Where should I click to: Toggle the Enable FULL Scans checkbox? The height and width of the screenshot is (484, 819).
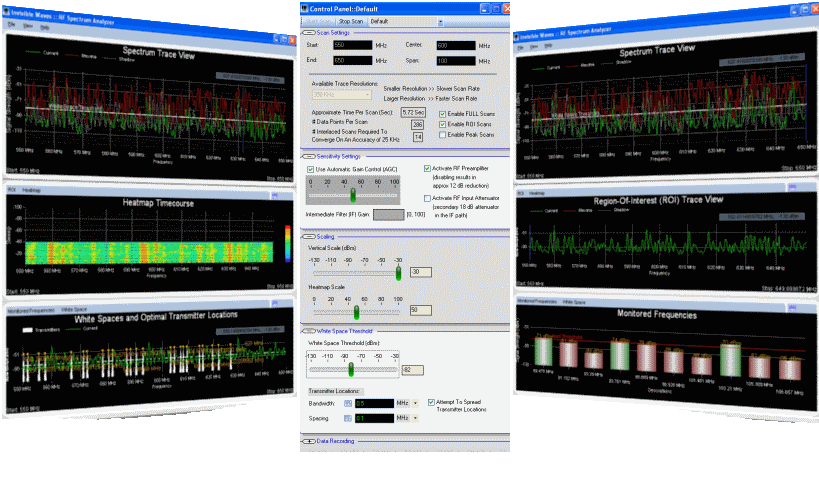click(x=442, y=114)
